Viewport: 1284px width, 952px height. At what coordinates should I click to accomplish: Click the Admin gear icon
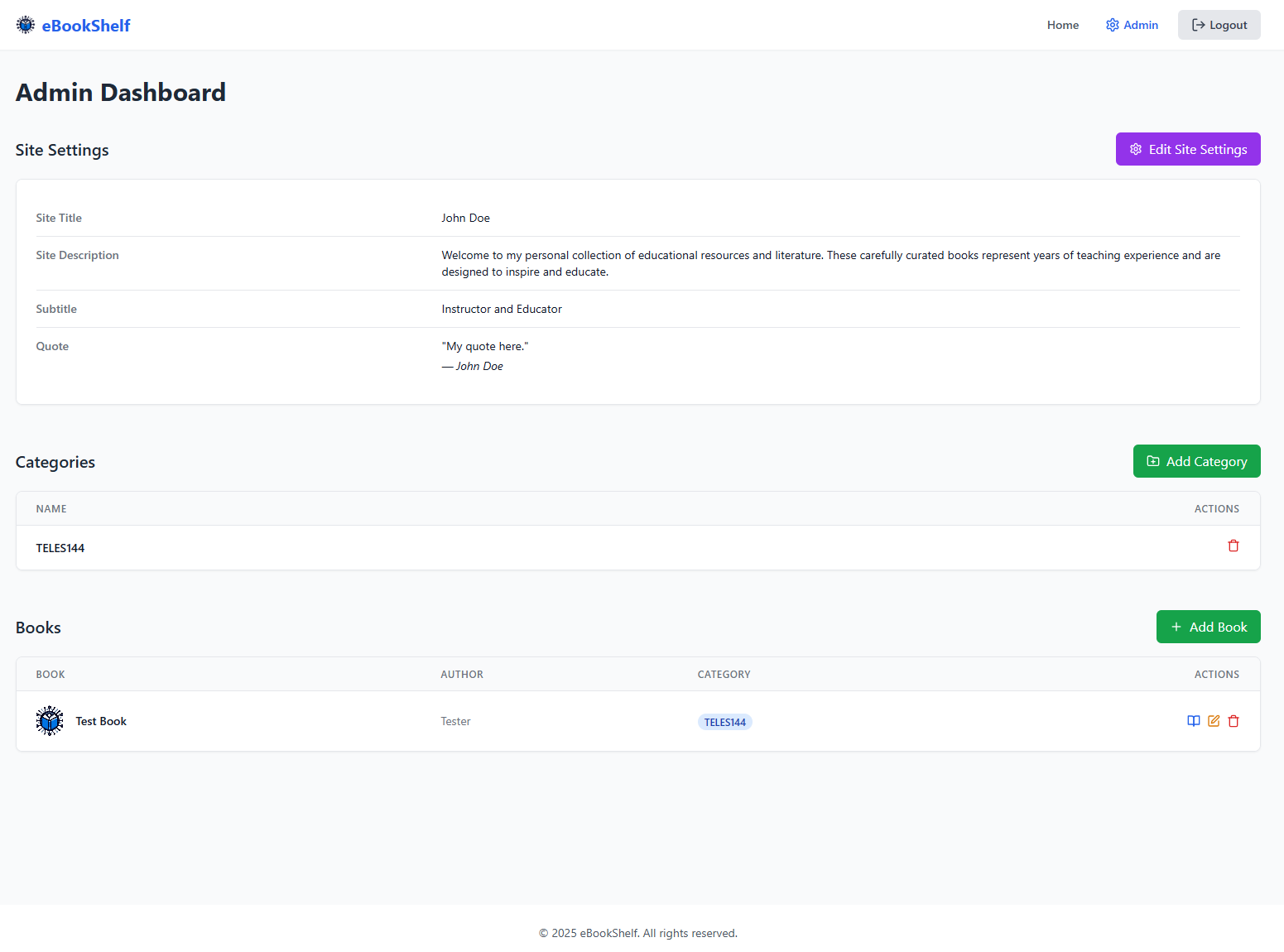1113,25
